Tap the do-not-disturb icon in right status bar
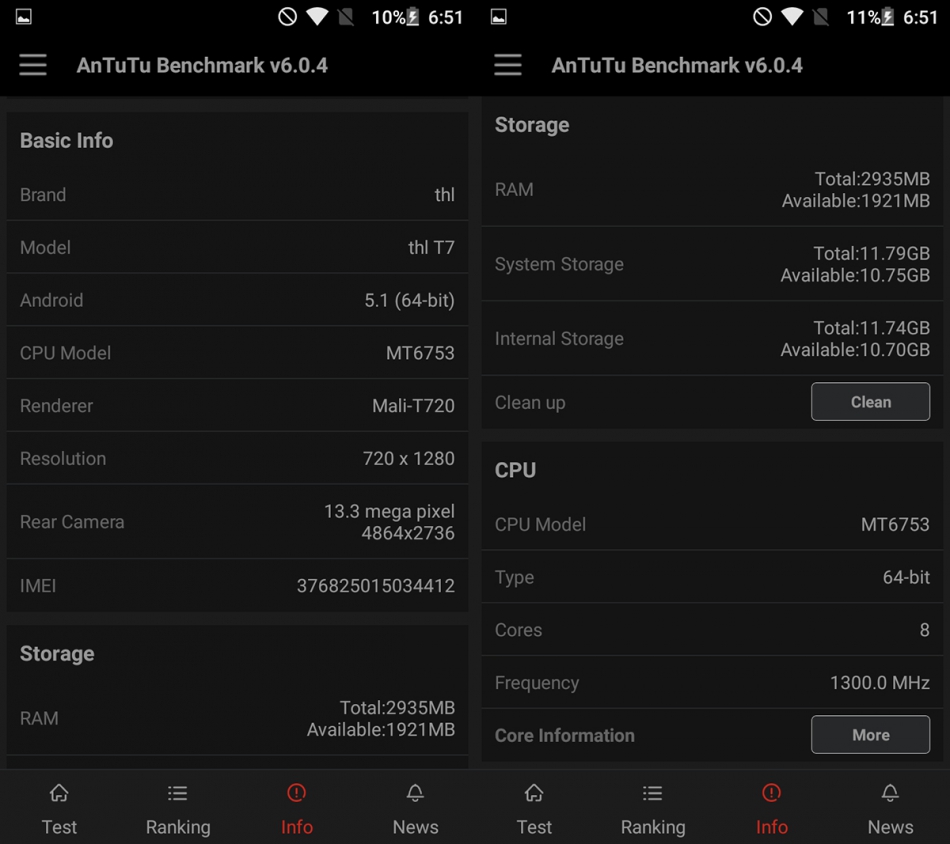 pyautogui.click(x=762, y=16)
